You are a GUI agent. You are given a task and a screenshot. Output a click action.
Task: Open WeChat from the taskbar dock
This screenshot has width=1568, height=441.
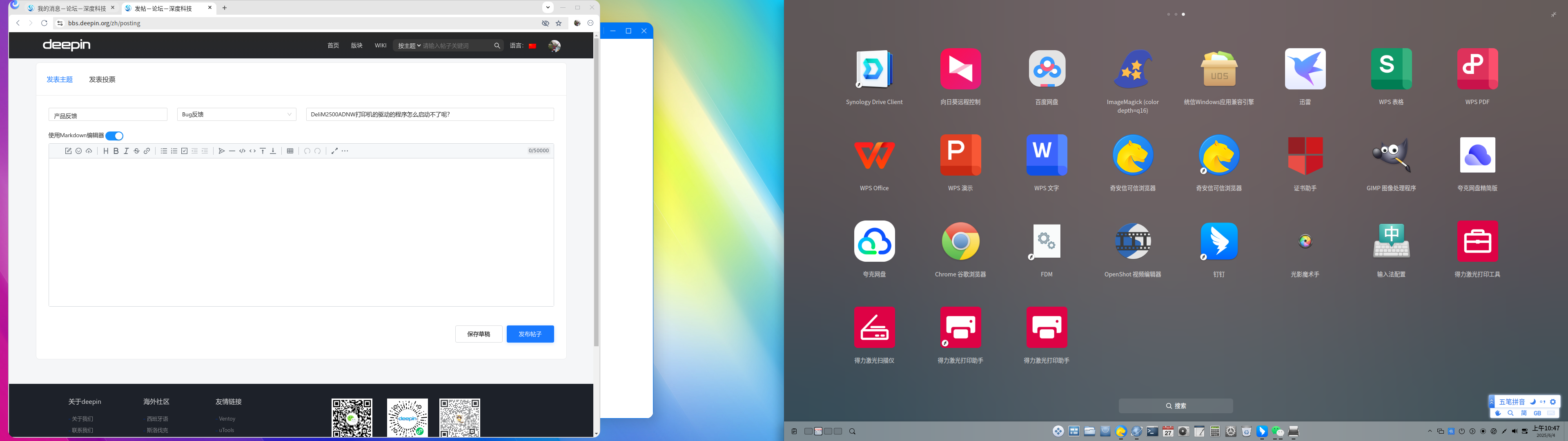pyautogui.click(x=1278, y=431)
